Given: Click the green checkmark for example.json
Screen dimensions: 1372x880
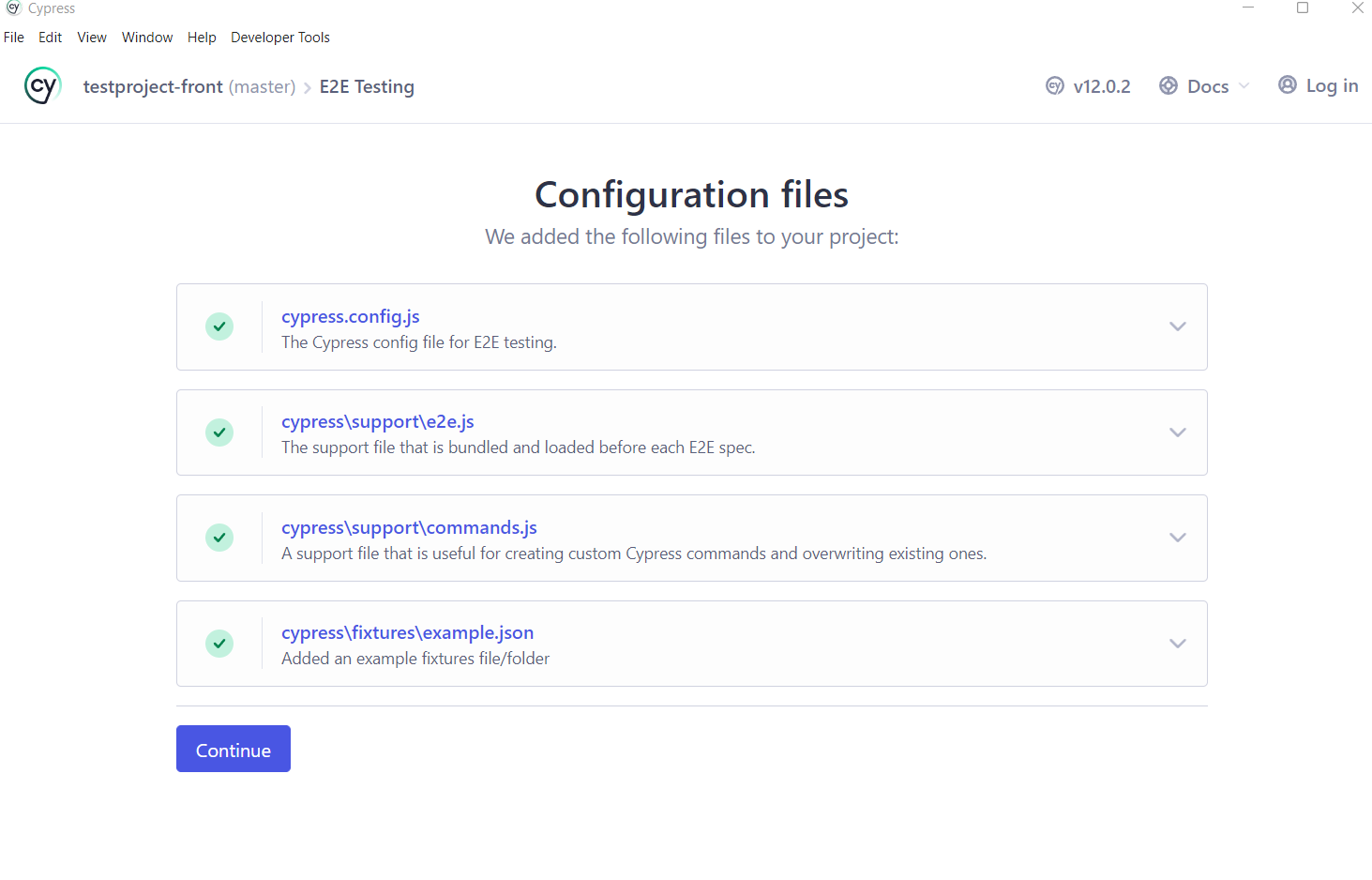Looking at the screenshot, I should 219,644.
